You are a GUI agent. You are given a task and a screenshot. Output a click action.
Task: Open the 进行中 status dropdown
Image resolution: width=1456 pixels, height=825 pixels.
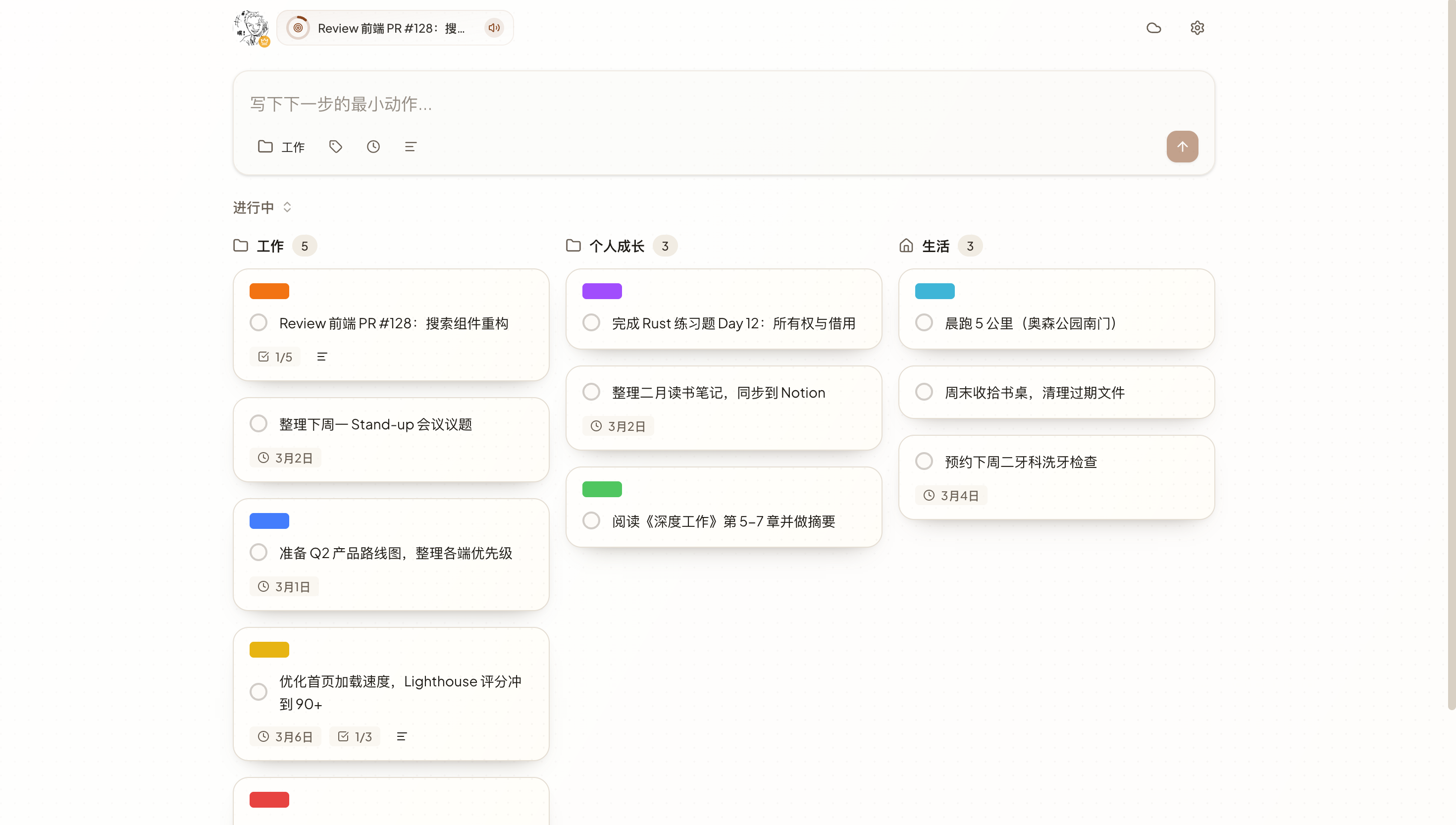tap(262, 207)
